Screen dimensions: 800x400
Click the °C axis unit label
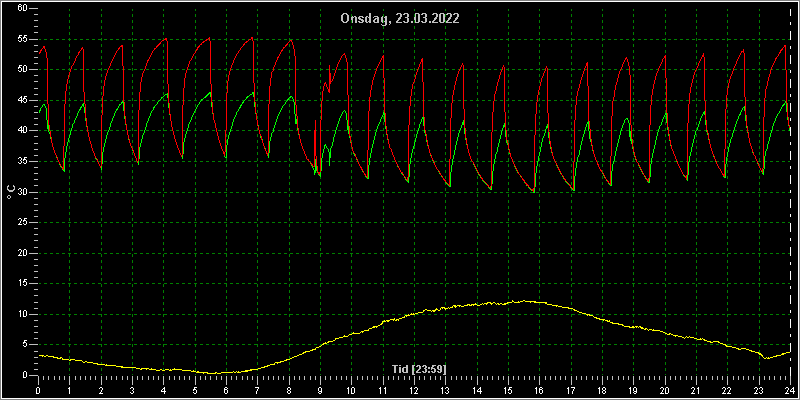click(x=11, y=192)
